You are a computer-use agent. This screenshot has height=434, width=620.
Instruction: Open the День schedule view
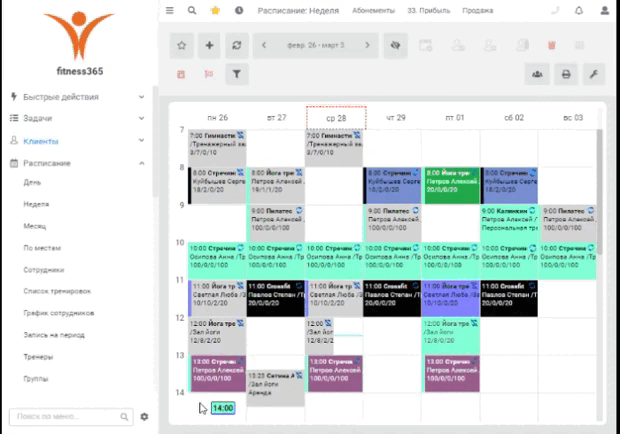click(x=32, y=182)
